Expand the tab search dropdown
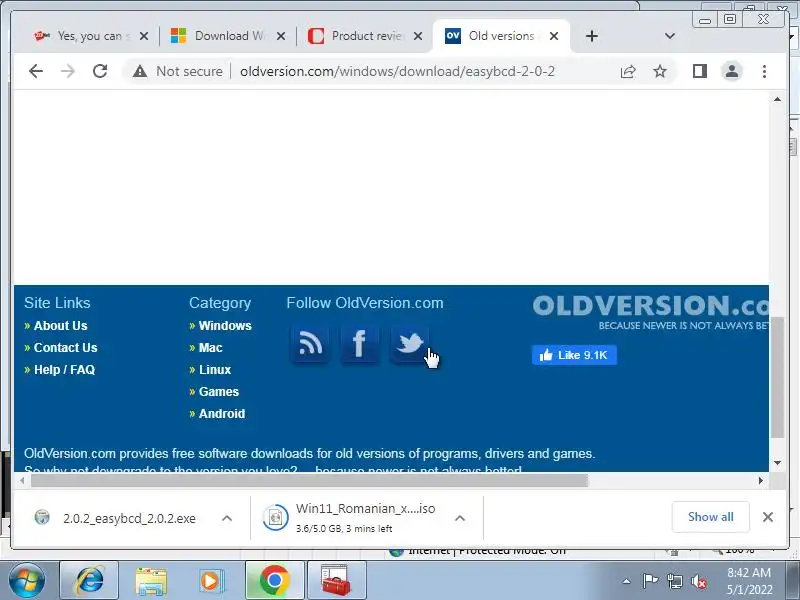Viewport: 800px width, 600px height. (670, 36)
